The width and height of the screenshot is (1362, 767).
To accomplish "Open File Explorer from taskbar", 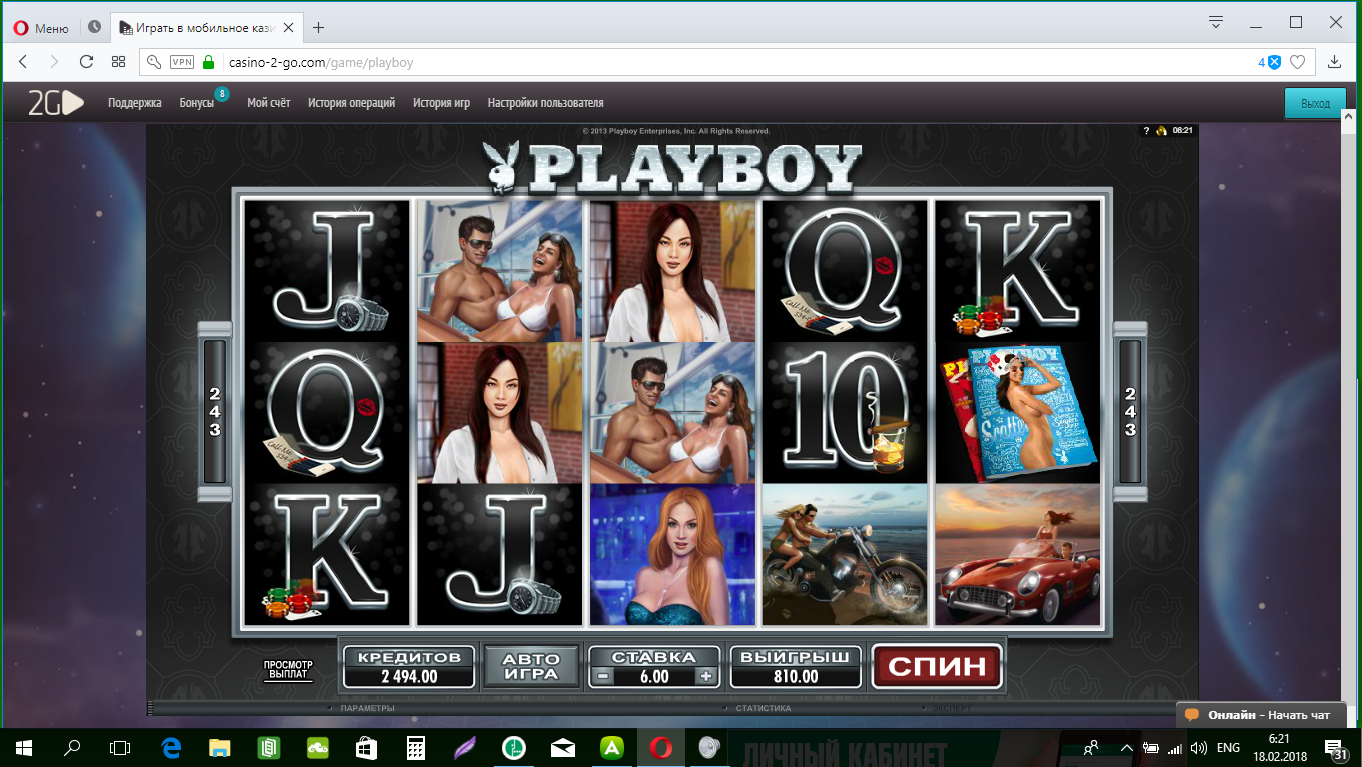I will tap(219, 747).
